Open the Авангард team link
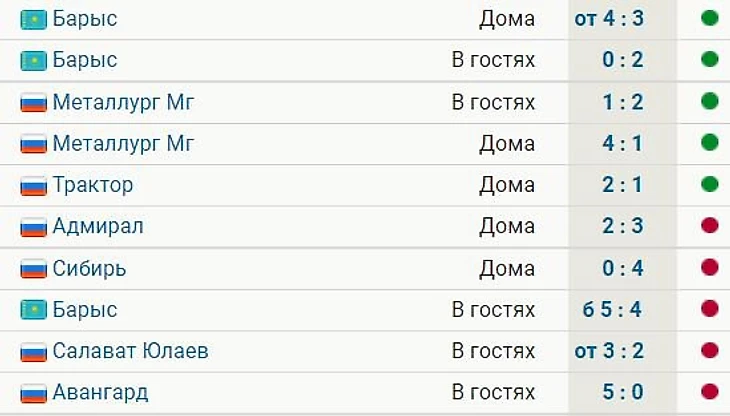The image size is (730, 416). coord(100,393)
